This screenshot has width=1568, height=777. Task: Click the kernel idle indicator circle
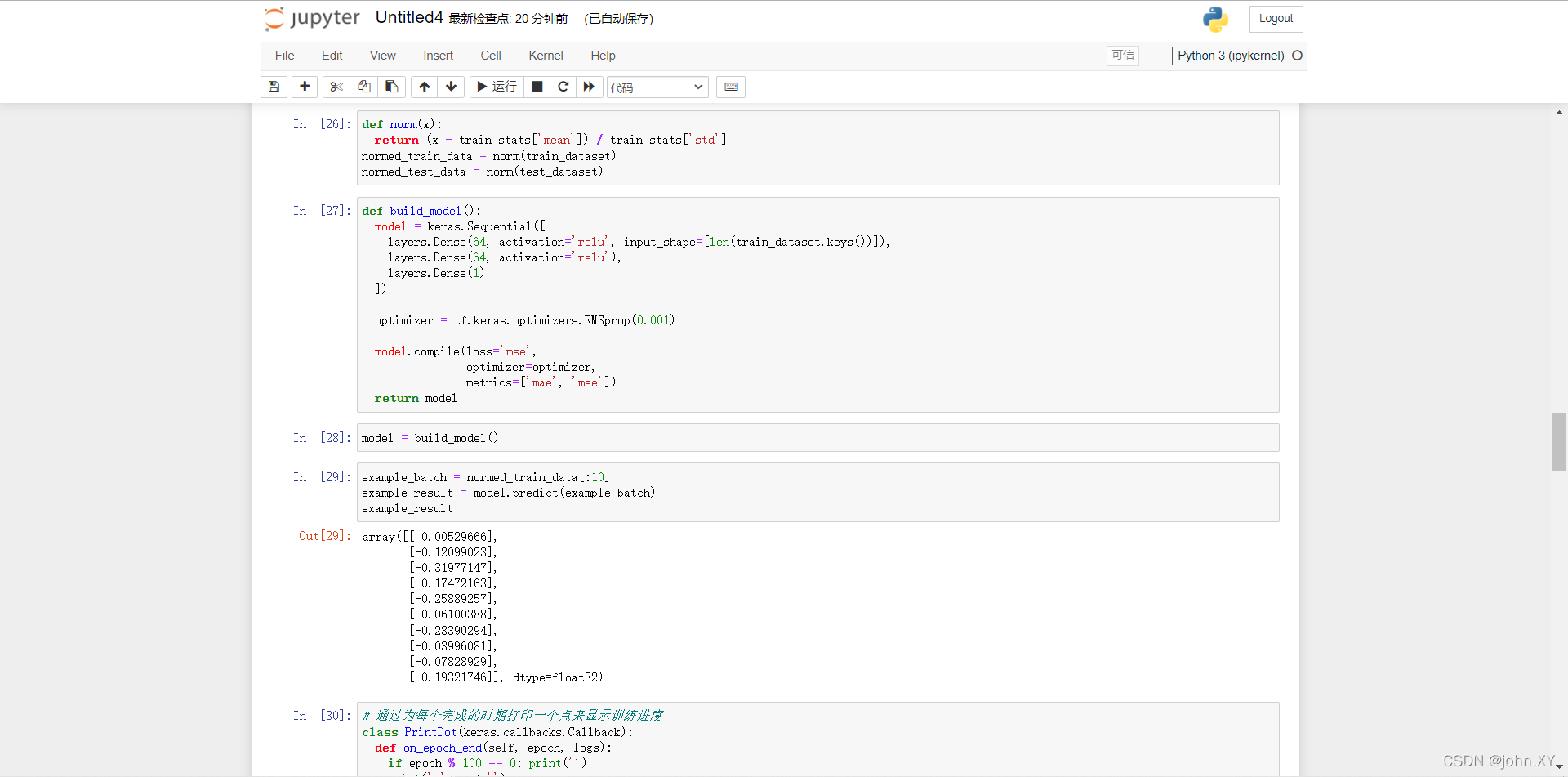pyautogui.click(x=1297, y=56)
